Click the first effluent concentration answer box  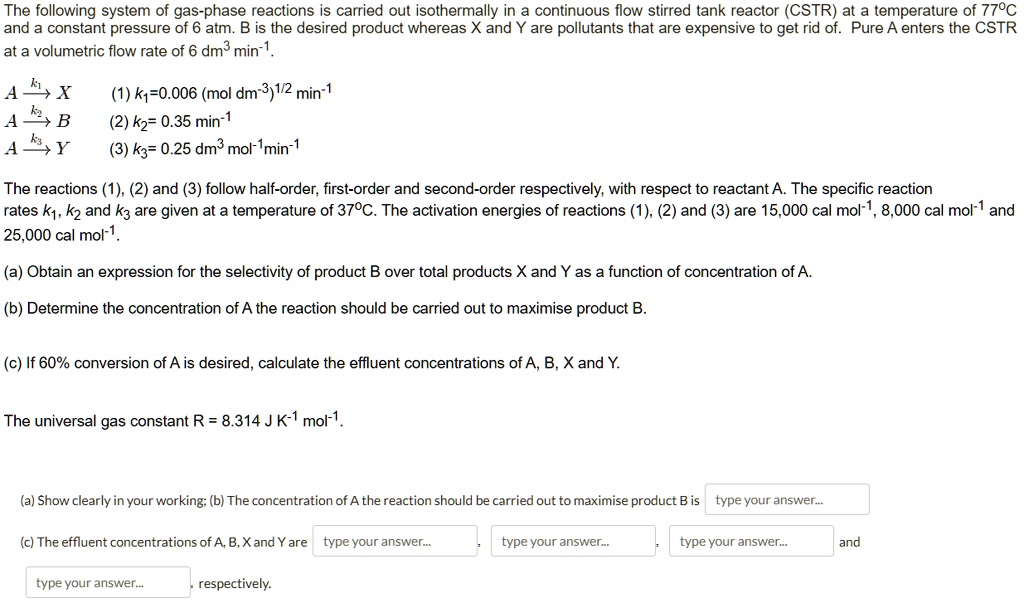coord(395,540)
